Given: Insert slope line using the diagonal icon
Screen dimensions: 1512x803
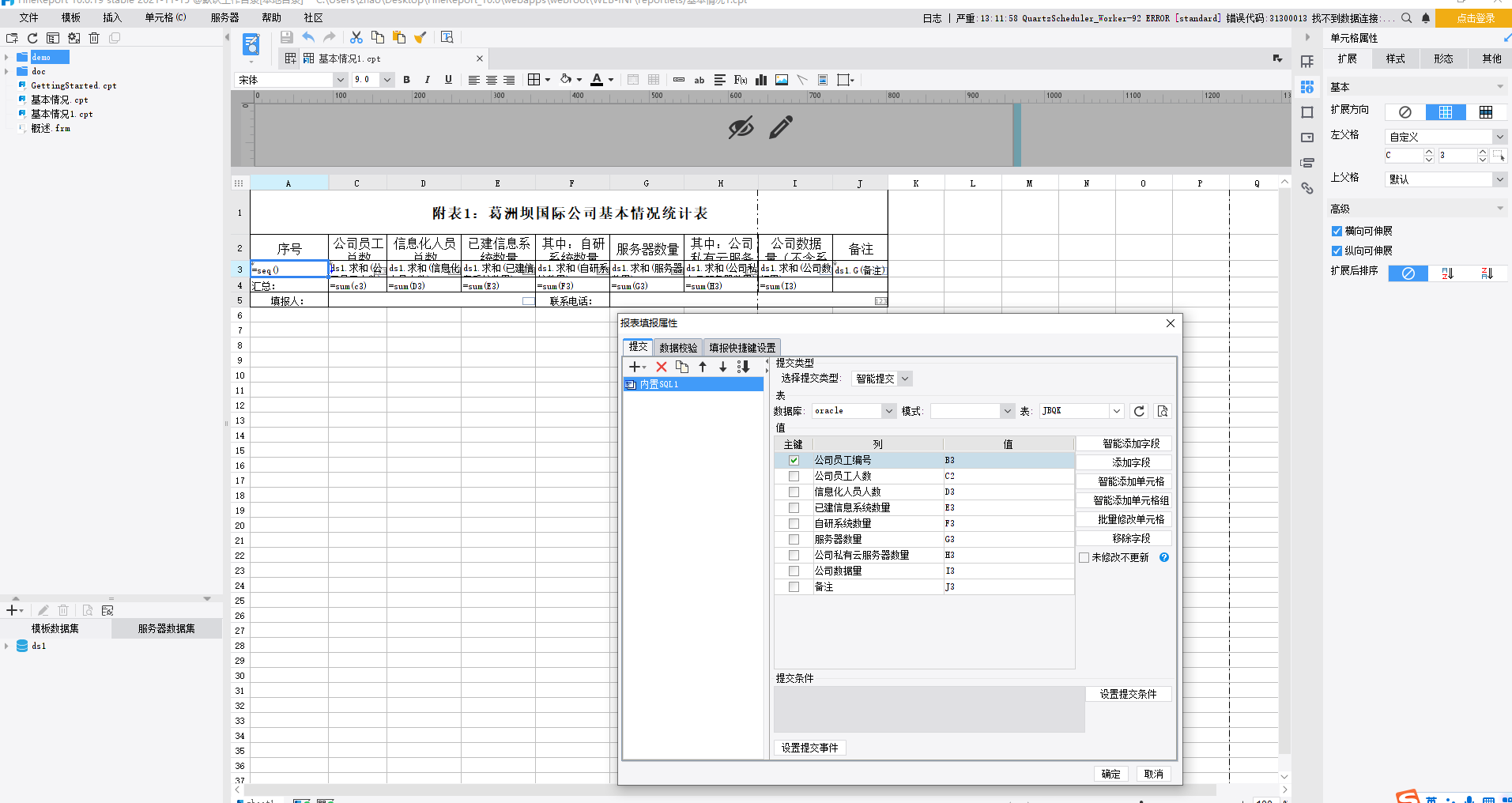Looking at the screenshot, I should click(x=802, y=80).
